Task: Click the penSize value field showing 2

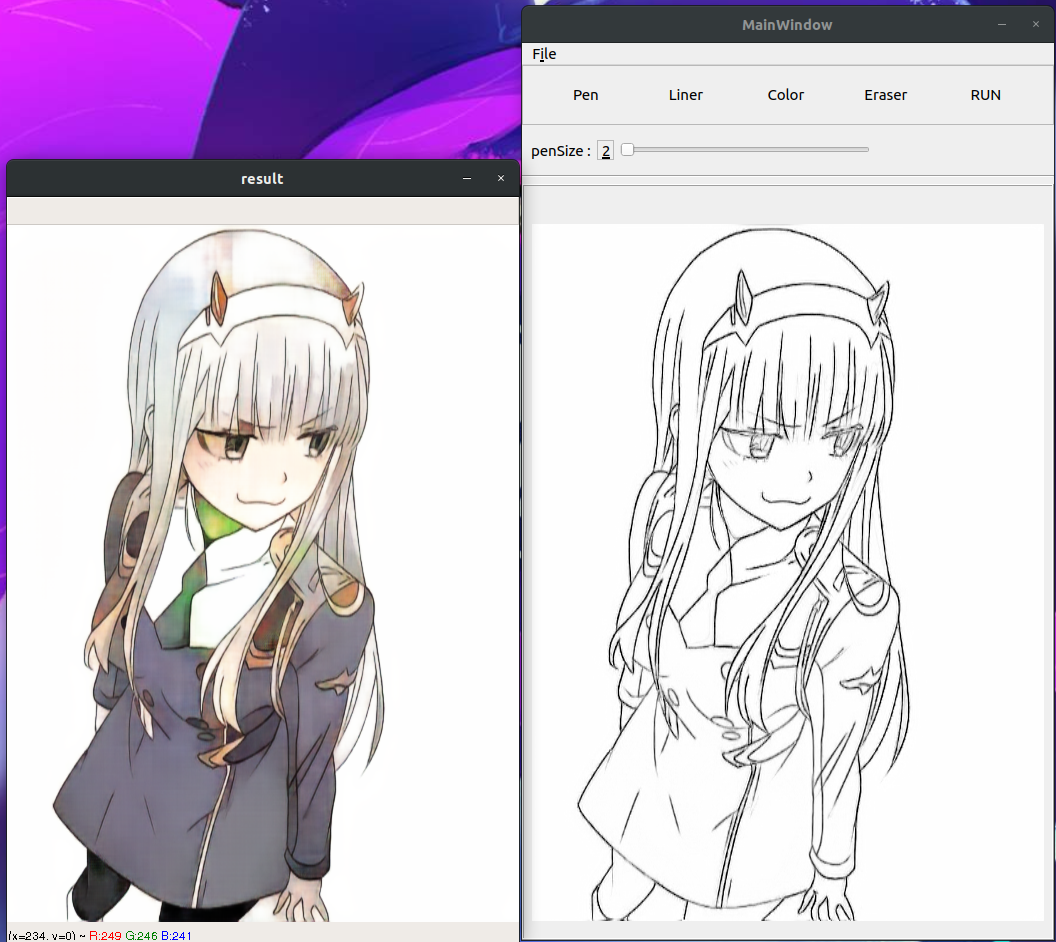Action: [605, 151]
